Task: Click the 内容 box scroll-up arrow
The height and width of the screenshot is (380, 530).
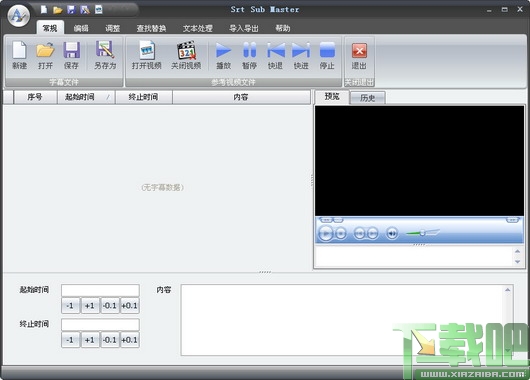Action: (x=507, y=290)
